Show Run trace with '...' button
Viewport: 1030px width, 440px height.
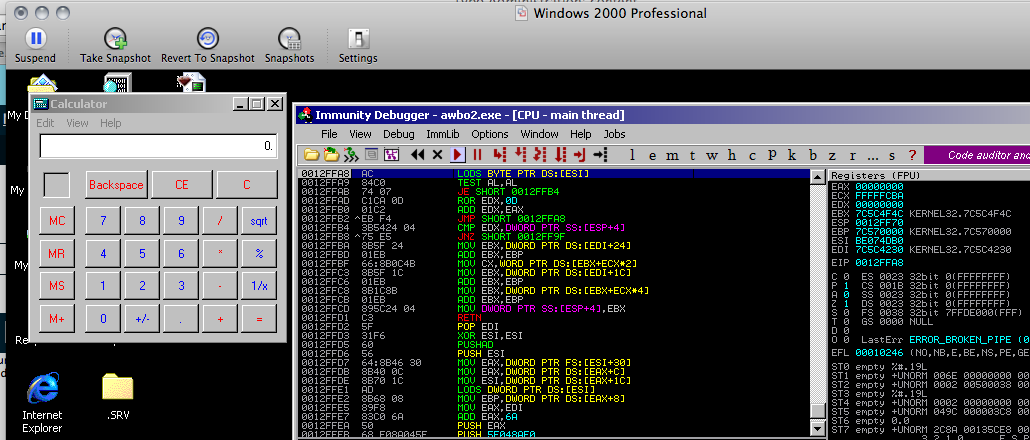point(872,156)
